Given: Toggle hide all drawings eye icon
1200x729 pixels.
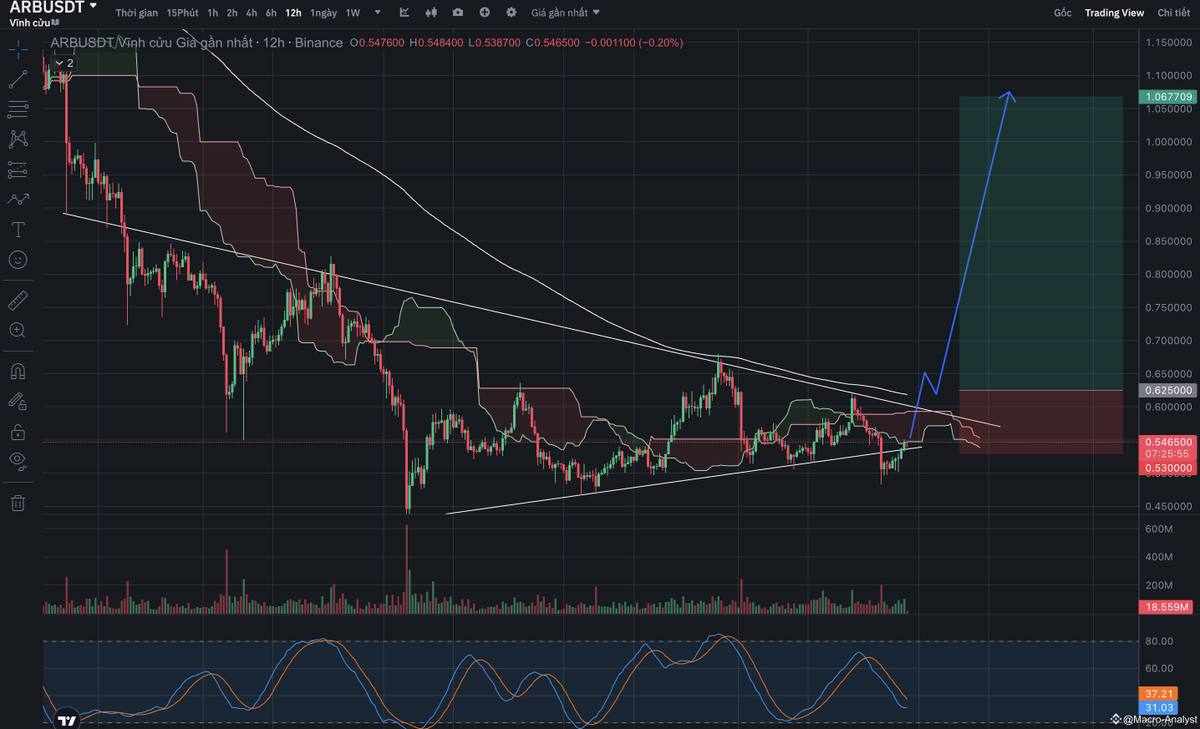Looking at the screenshot, I should [x=17, y=461].
